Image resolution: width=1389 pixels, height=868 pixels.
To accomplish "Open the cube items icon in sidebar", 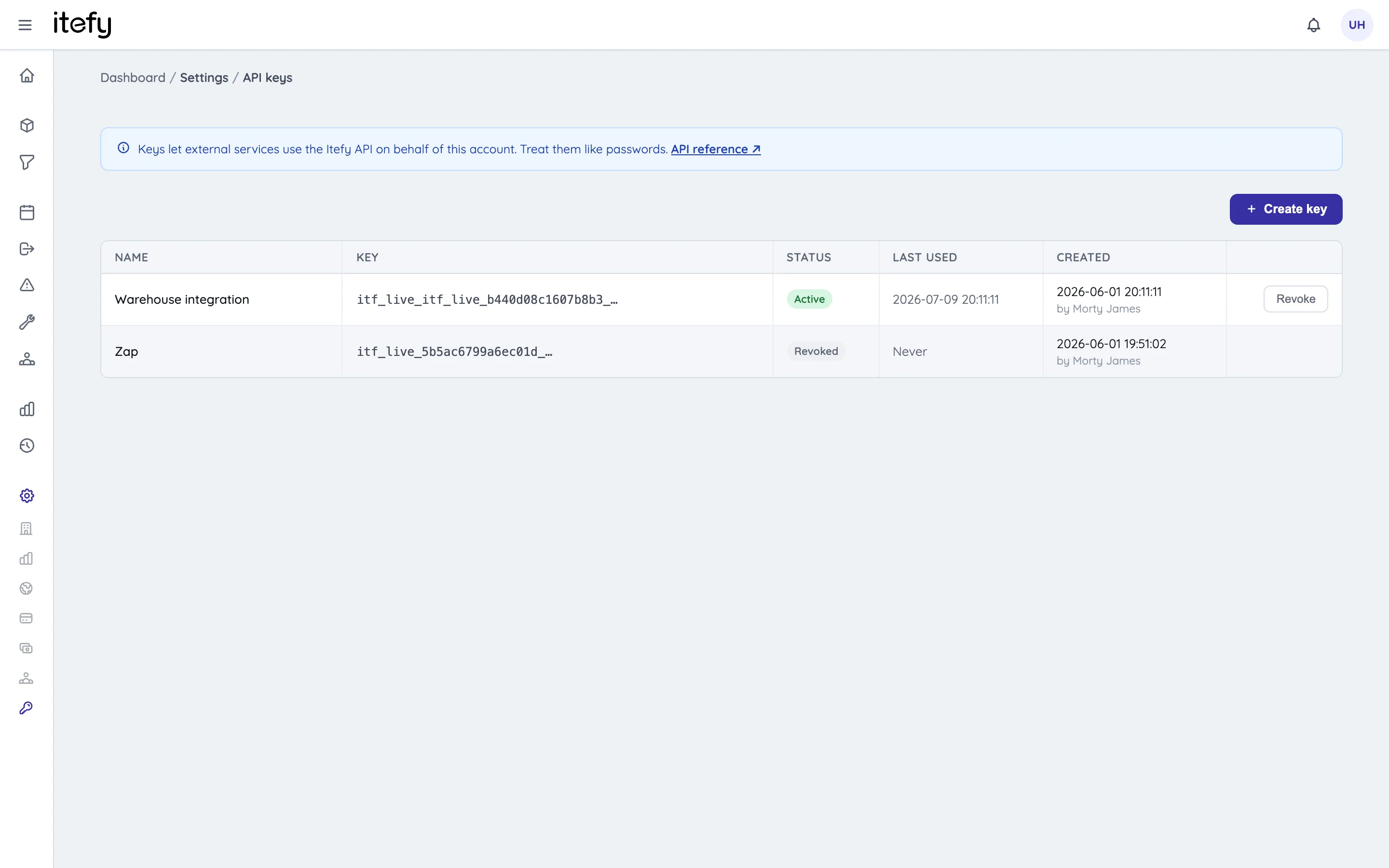I will pos(27,126).
